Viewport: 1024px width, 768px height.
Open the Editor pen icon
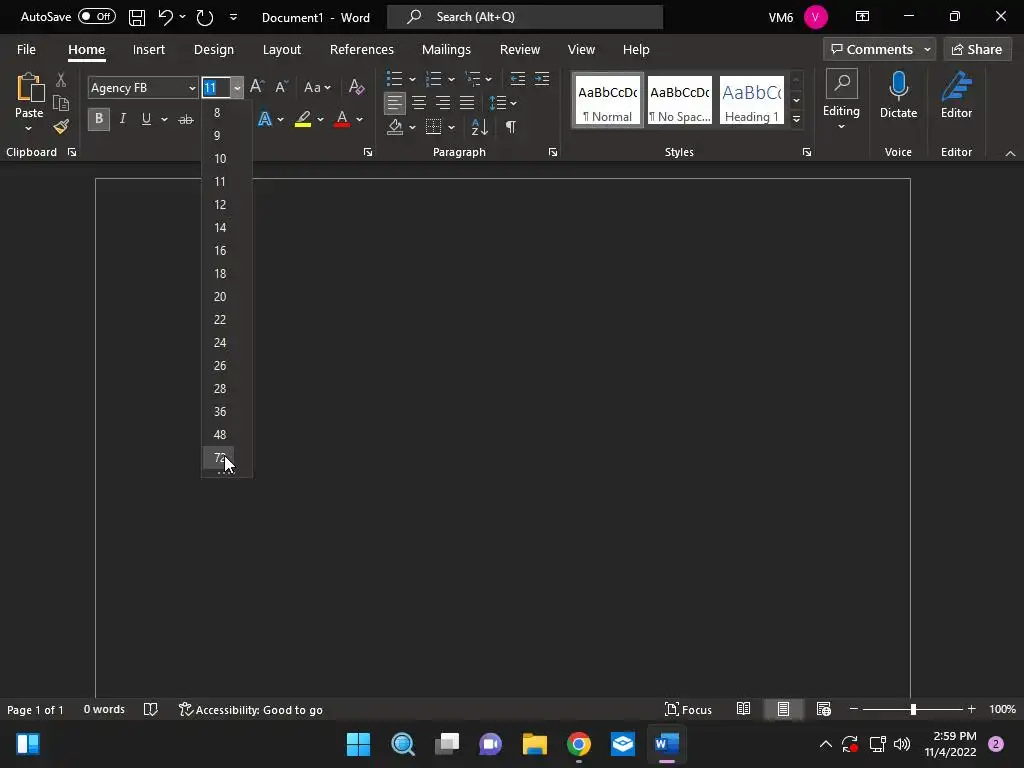coord(956,95)
